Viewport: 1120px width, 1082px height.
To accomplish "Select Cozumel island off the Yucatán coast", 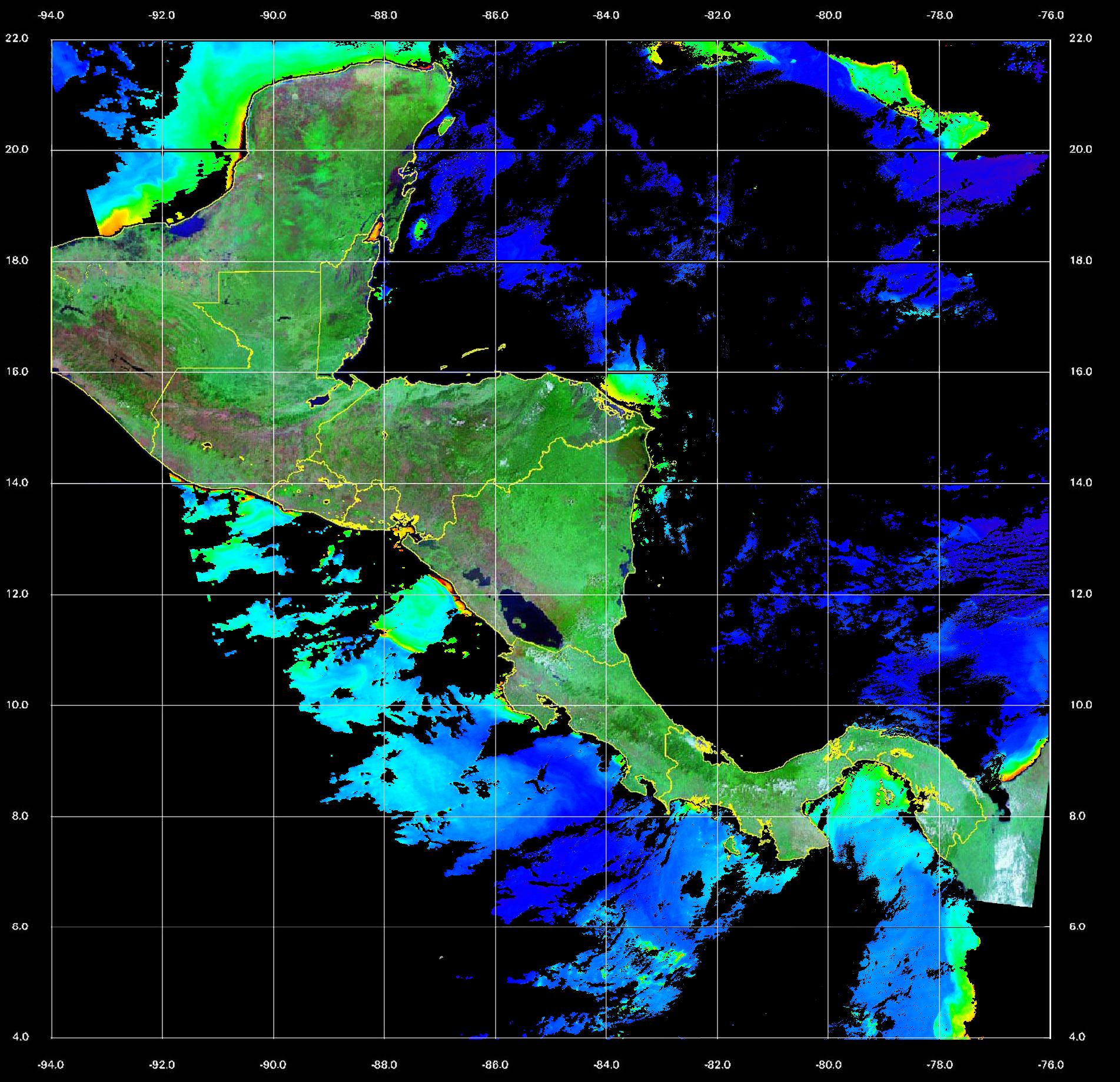I will tap(447, 124).
